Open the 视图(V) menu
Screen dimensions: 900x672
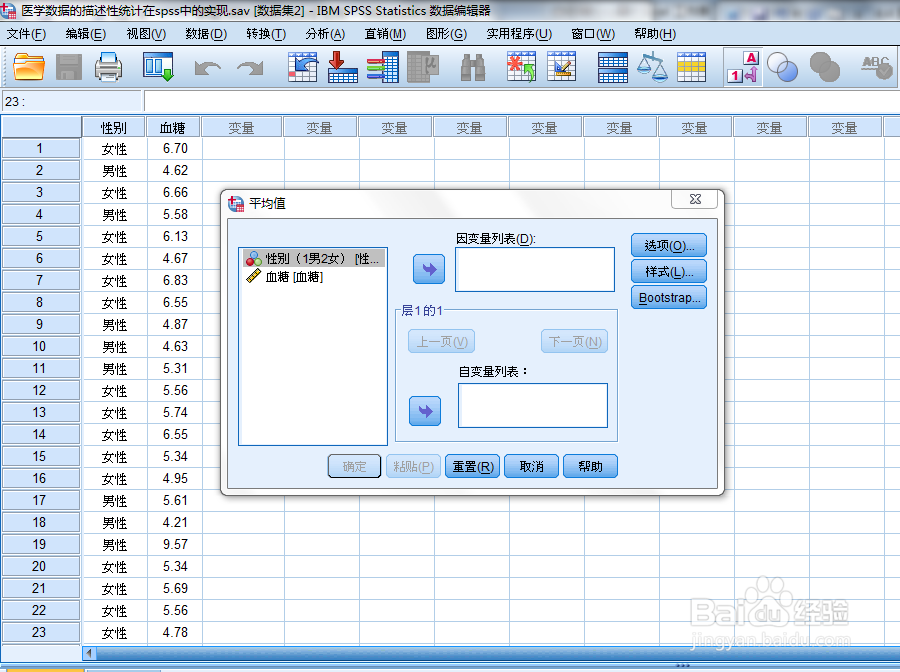click(x=146, y=34)
